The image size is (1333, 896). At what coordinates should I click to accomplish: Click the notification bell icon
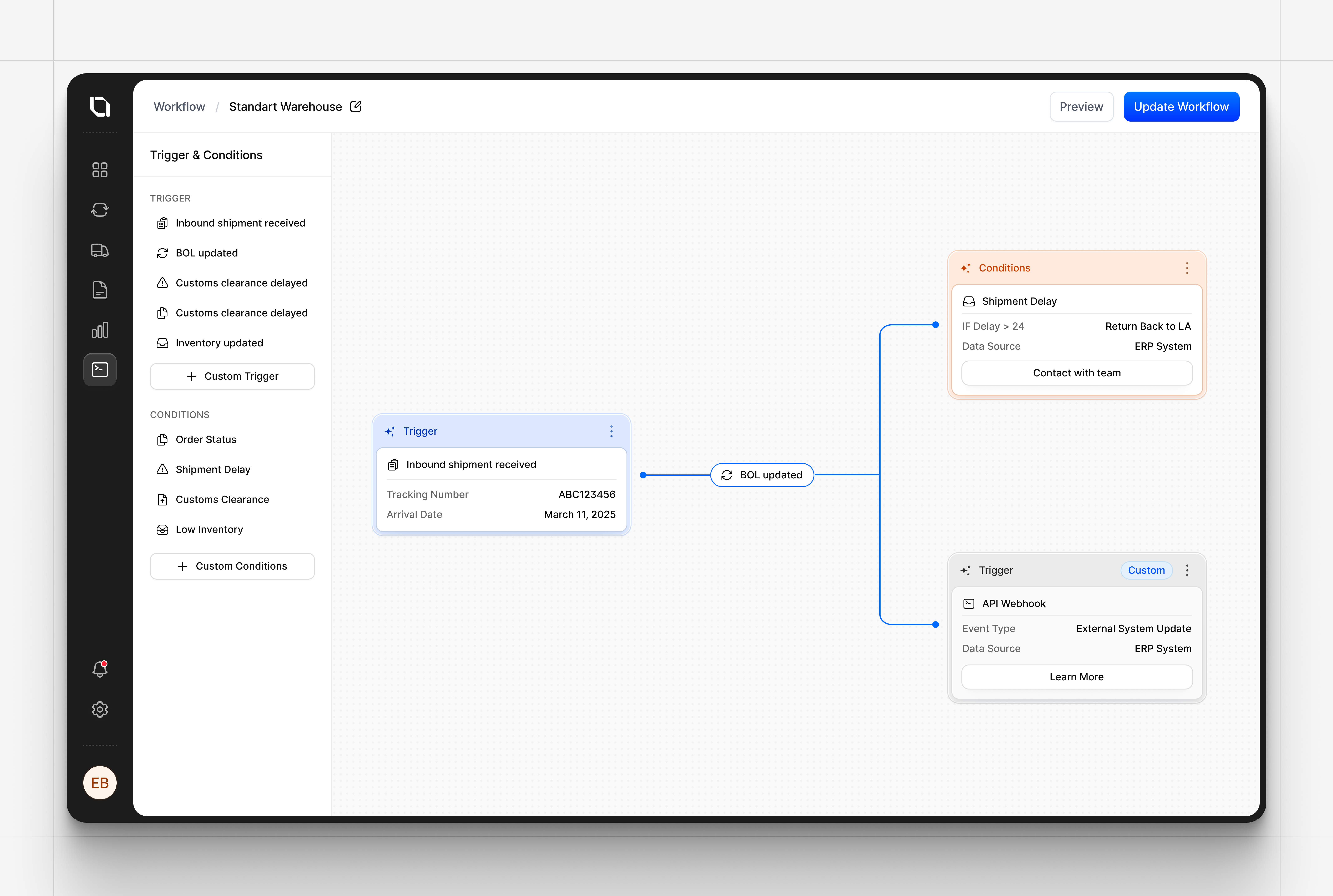[x=100, y=669]
